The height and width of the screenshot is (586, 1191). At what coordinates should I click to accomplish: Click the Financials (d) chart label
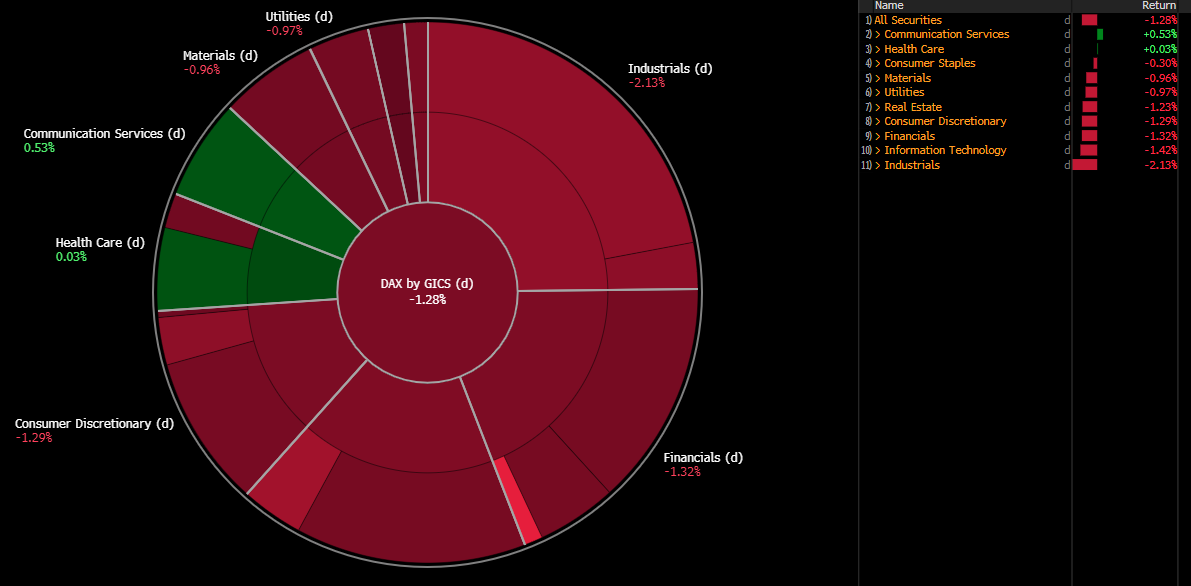click(x=703, y=458)
